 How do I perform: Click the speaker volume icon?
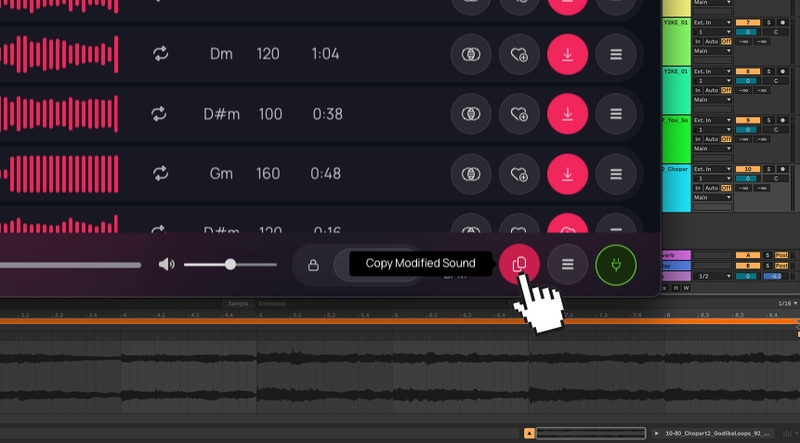(x=166, y=264)
